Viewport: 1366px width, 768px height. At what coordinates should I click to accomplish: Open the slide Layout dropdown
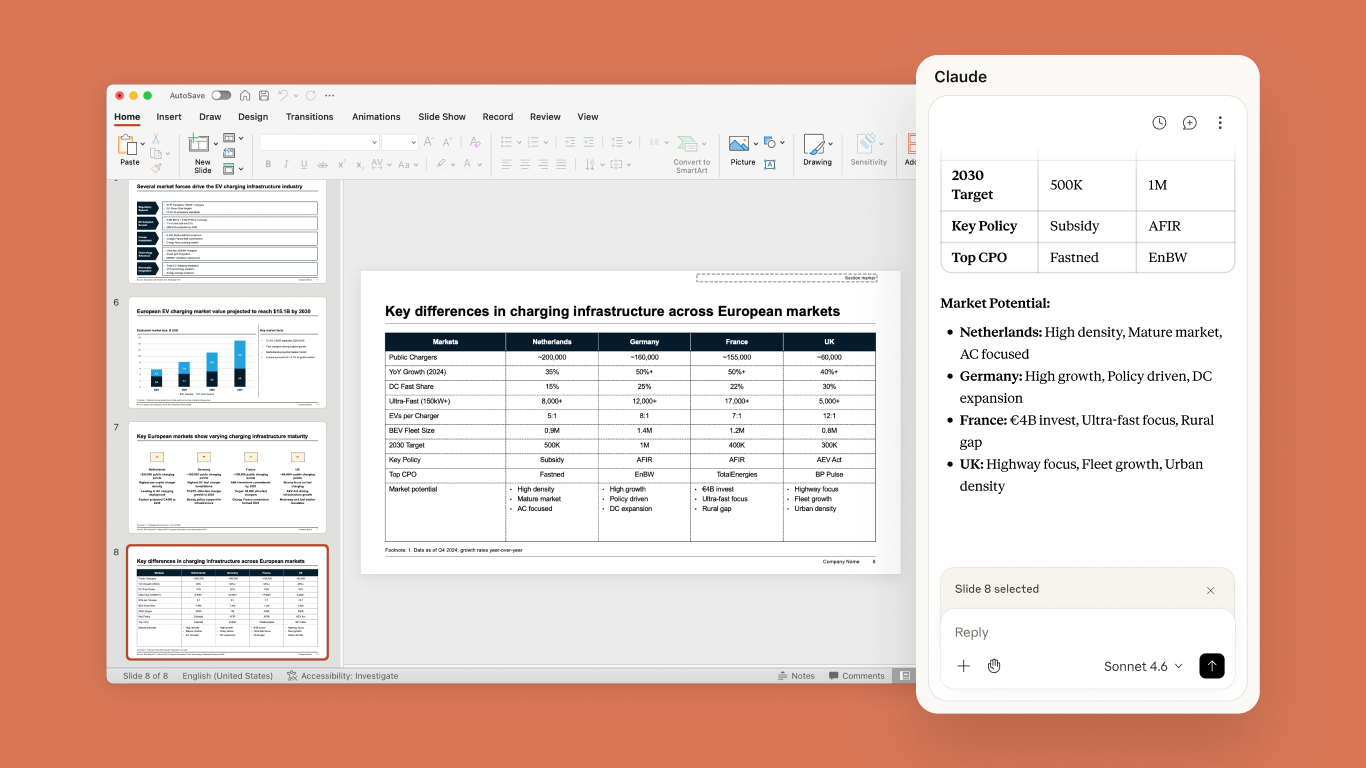[232, 138]
